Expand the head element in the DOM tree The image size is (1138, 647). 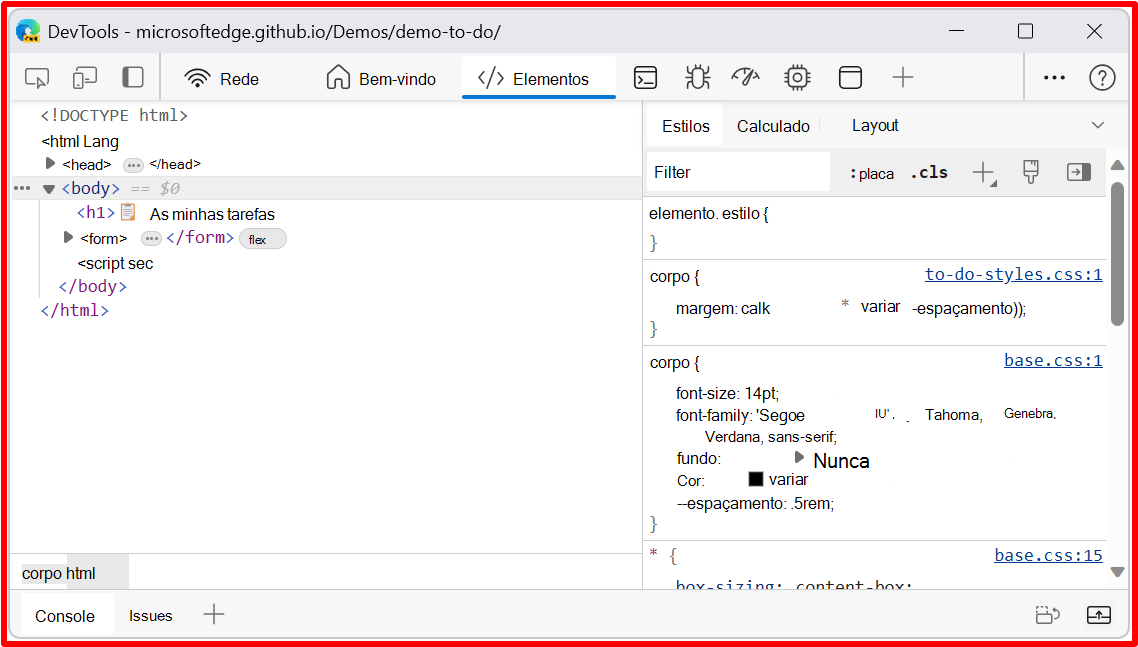(x=50, y=163)
